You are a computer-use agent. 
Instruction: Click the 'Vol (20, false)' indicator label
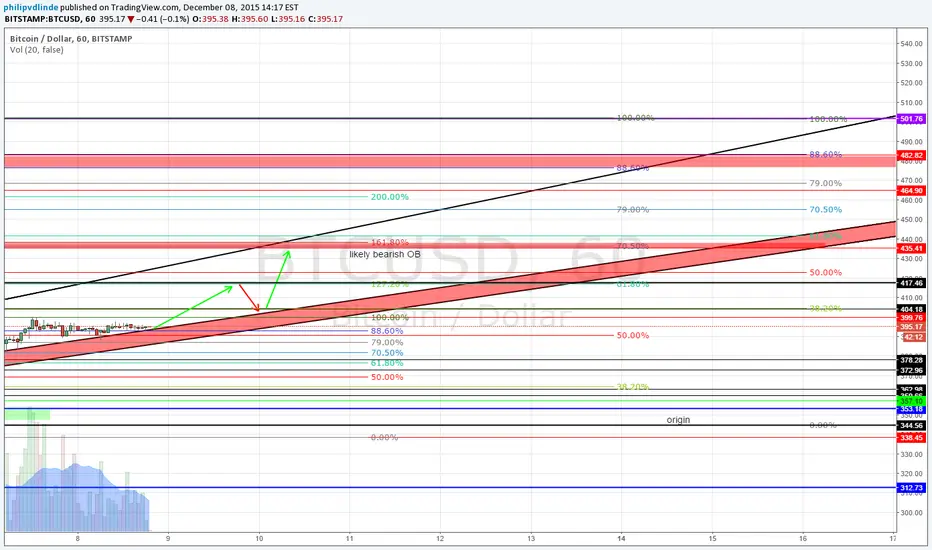37,50
